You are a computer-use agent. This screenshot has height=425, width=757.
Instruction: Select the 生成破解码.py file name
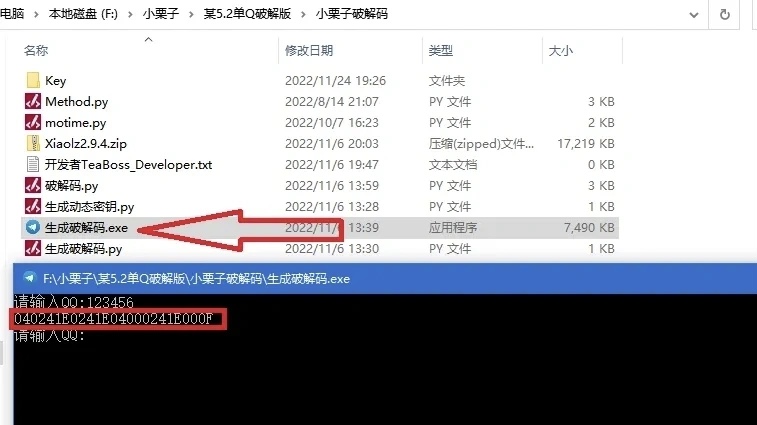click(x=84, y=249)
